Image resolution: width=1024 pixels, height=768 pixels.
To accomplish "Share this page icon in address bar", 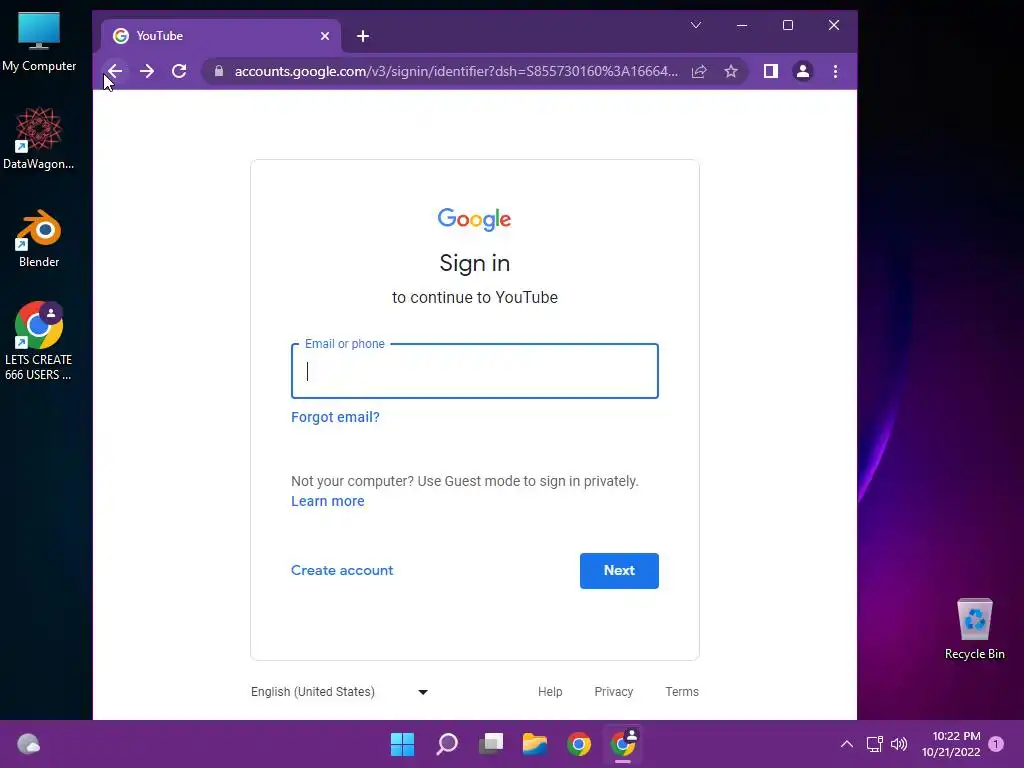I will (x=699, y=71).
